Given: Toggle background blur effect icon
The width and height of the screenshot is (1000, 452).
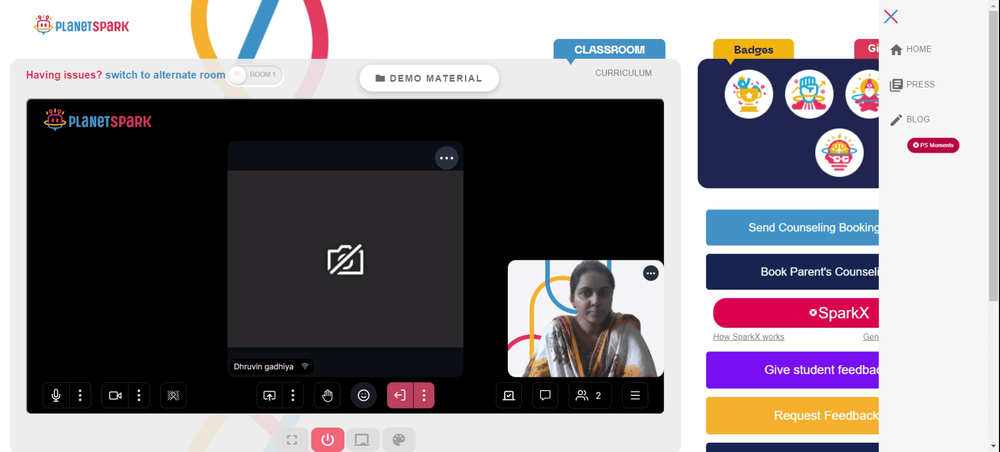Looking at the screenshot, I should (x=173, y=395).
